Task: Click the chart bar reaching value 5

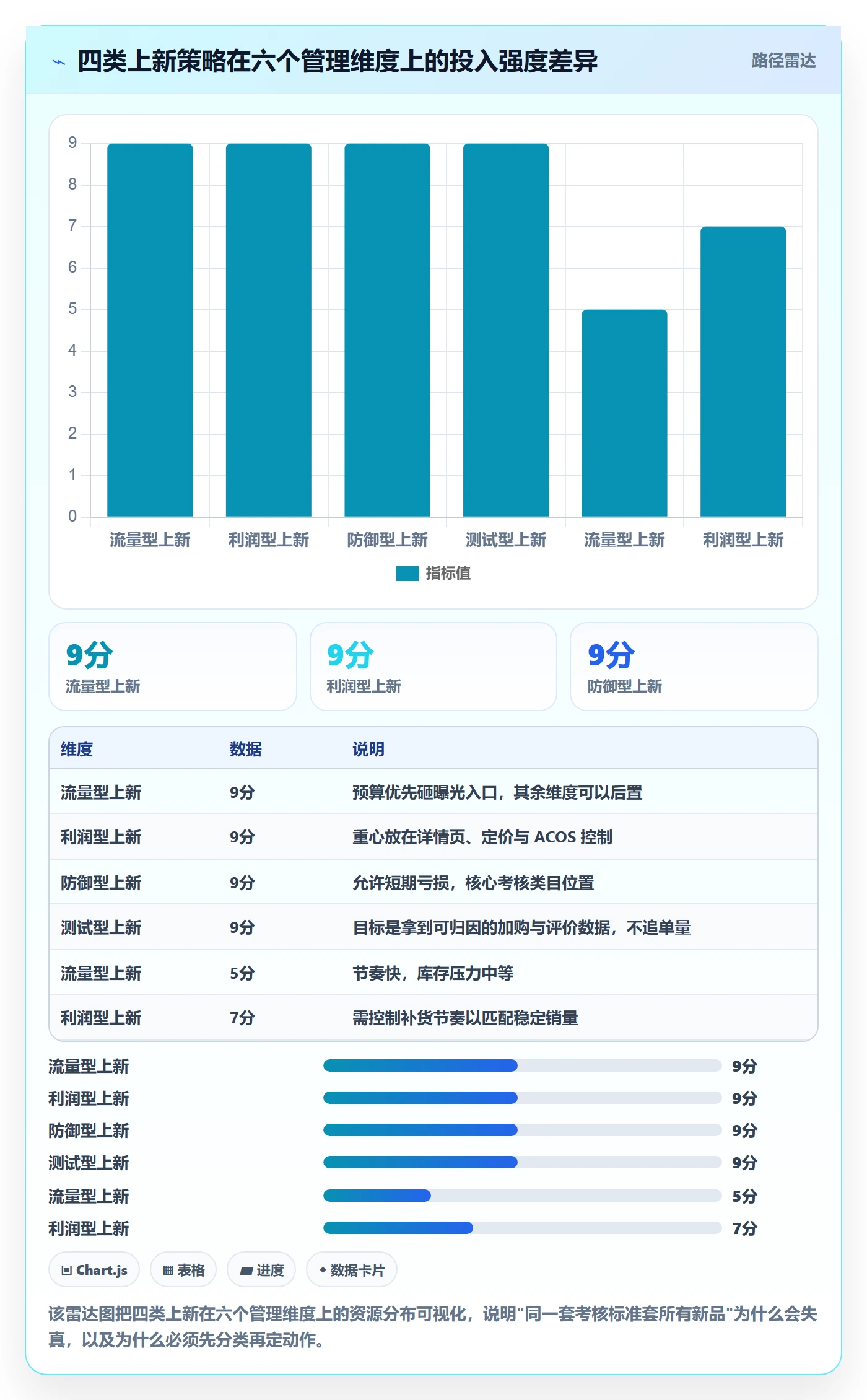Action: point(624,413)
